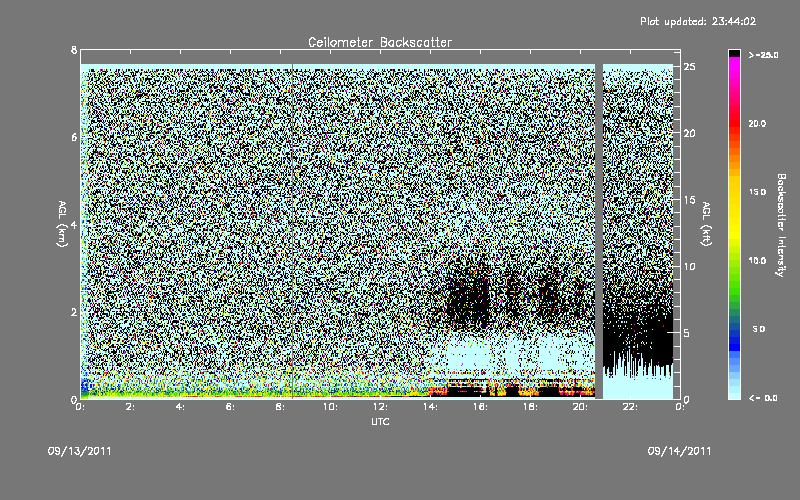The width and height of the screenshot is (800, 500).
Task: Click the dark cloud layer above 16: UTC
Action: pos(469,298)
